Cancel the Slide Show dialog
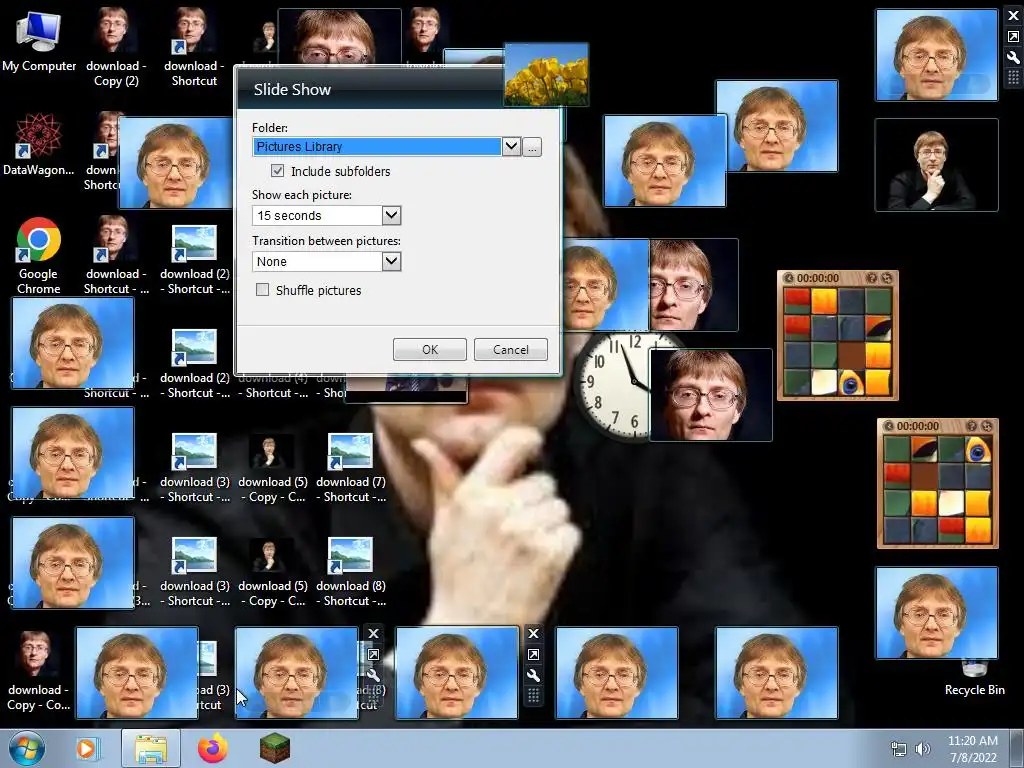 coord(511,349)
